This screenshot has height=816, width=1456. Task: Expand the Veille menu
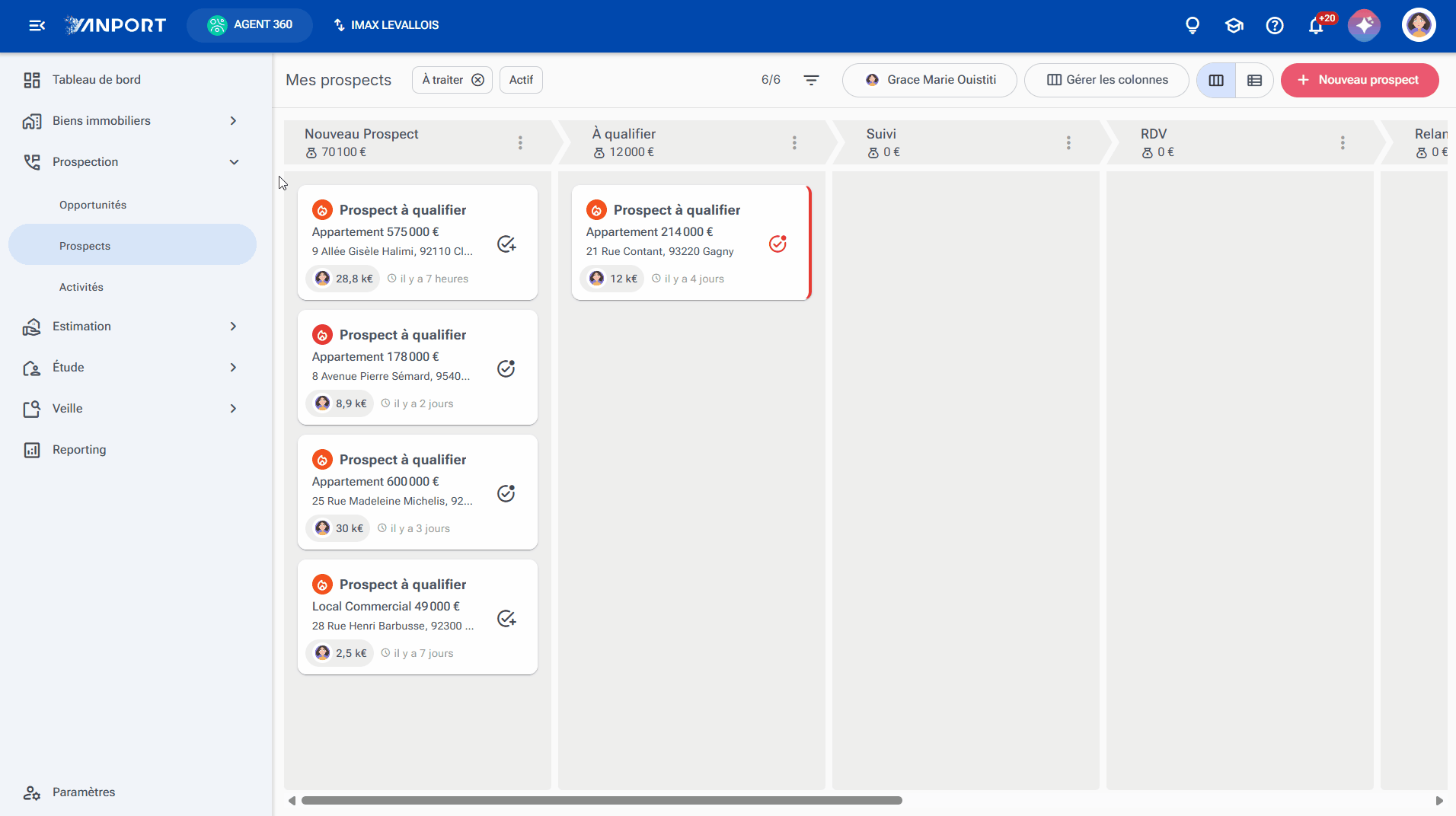pyautogui.click(x=233, y=409)
